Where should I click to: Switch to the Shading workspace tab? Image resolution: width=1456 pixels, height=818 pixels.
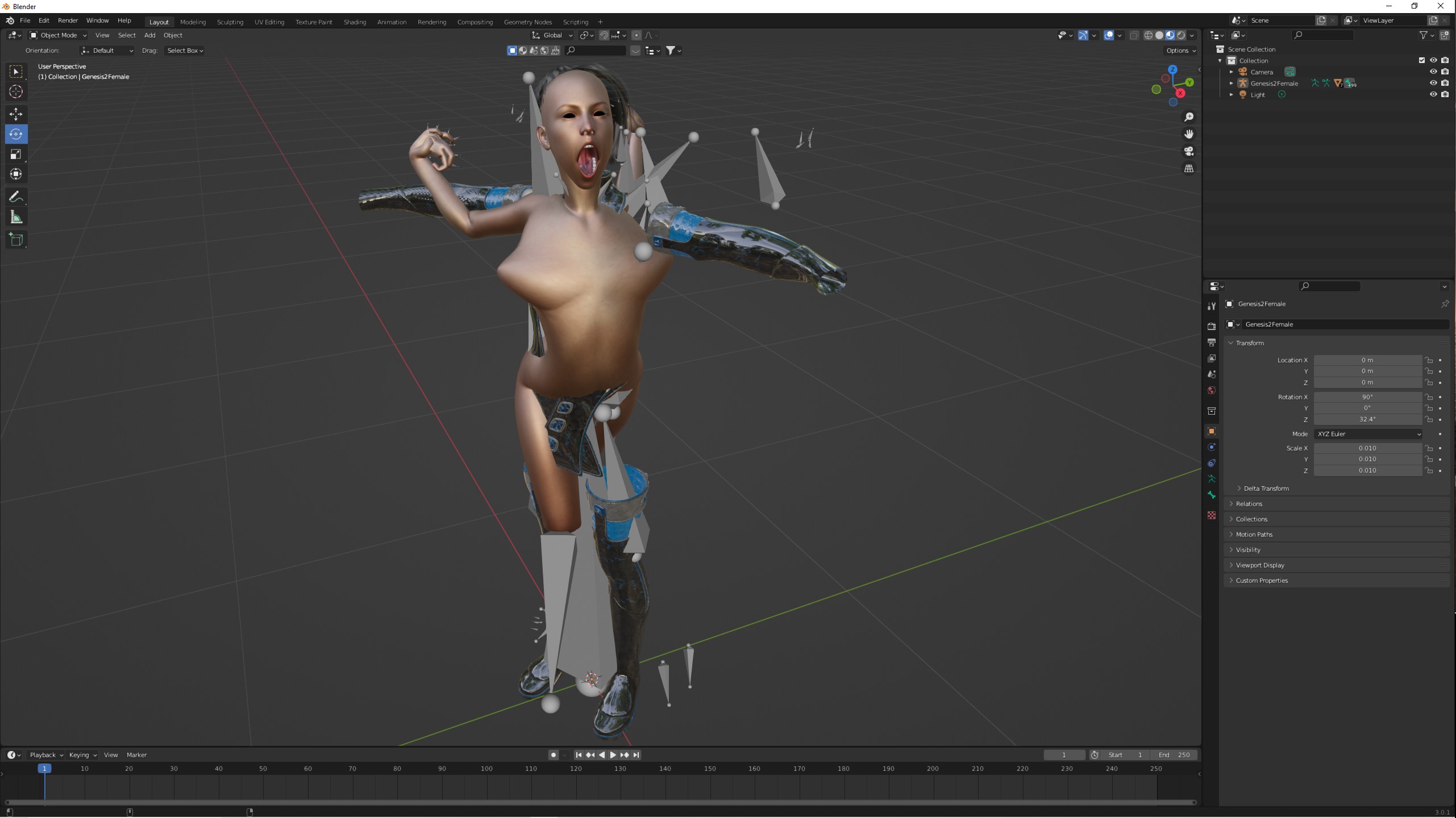pos(355,22)
